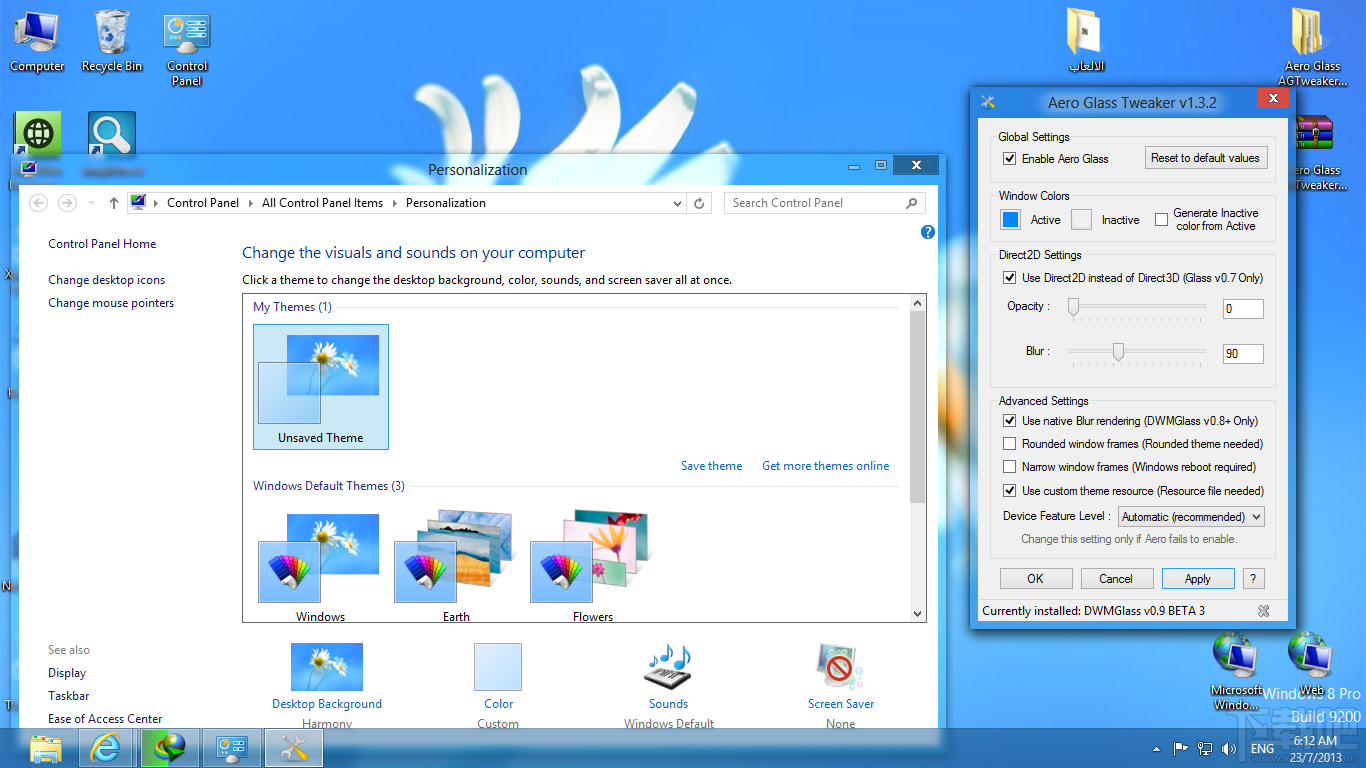
Task: Click the back navigation arrow in Personalization
Action: coord(38,202)
